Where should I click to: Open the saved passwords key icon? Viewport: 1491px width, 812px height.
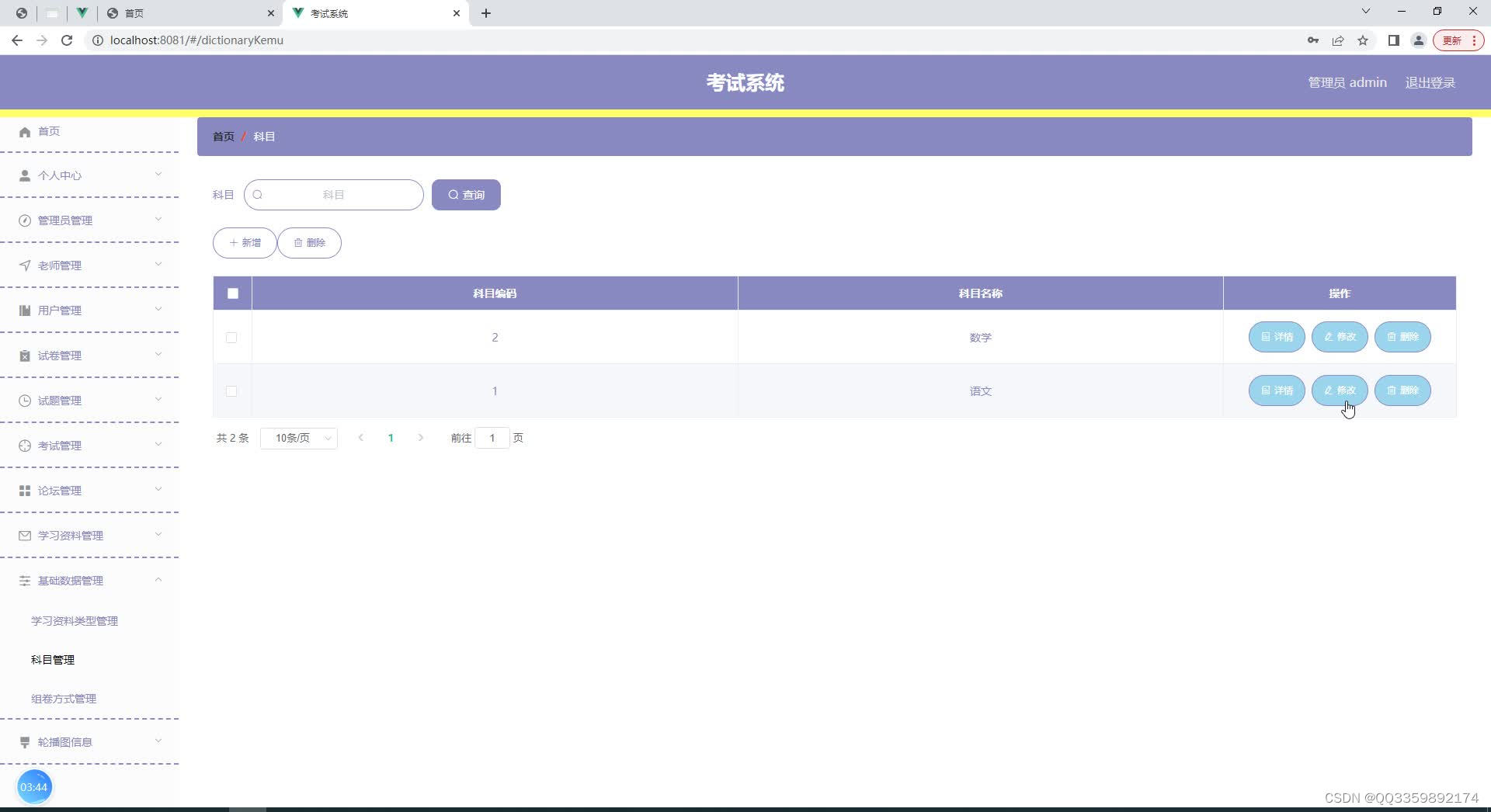tap(1313, 40)
